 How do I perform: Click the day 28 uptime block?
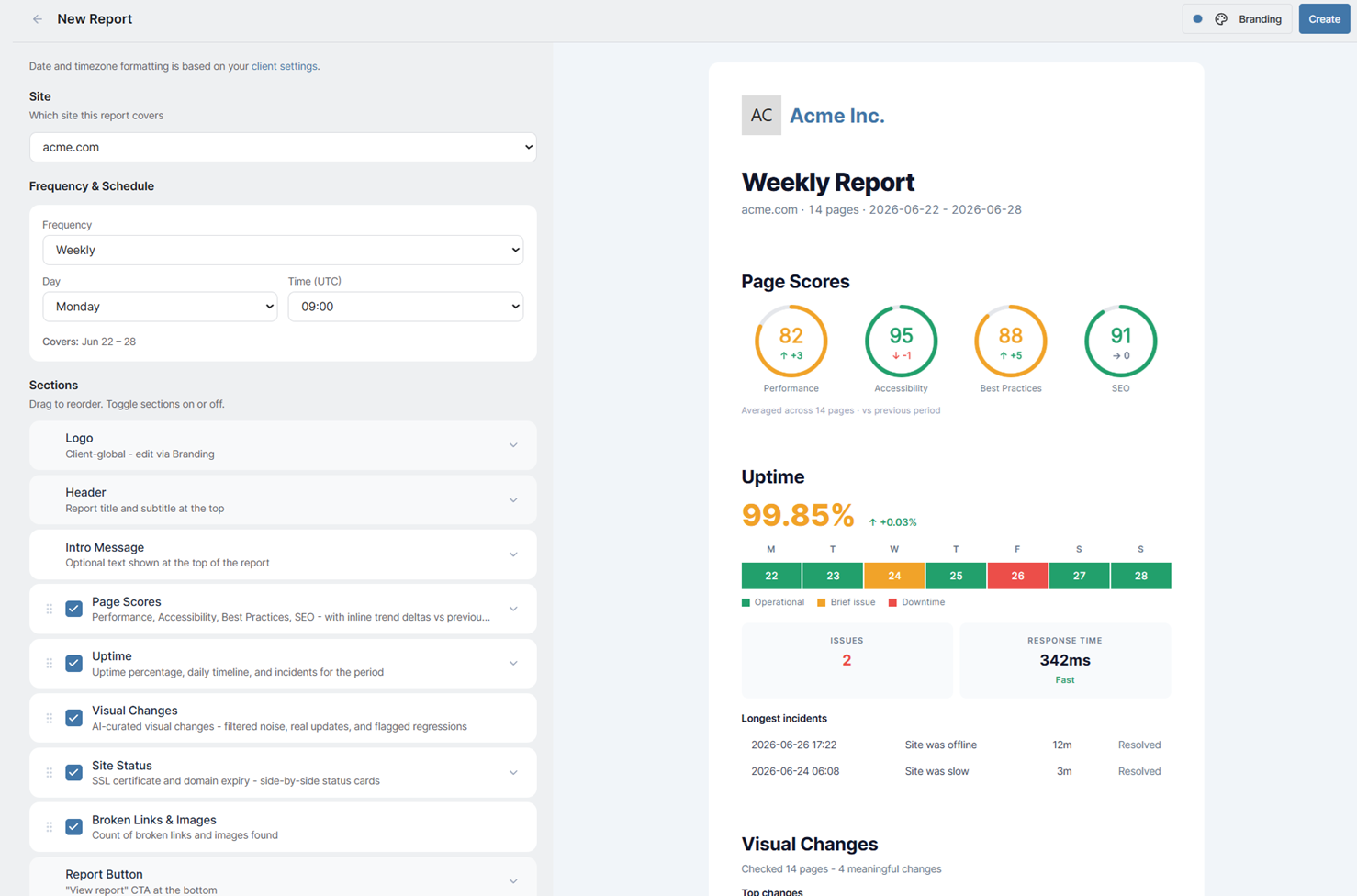pos(1141,576)
